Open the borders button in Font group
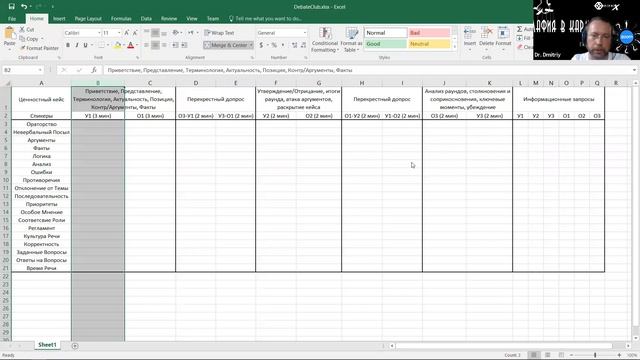Image resolution: width=640 pixels, height=360 pixels. pos(101,45)
